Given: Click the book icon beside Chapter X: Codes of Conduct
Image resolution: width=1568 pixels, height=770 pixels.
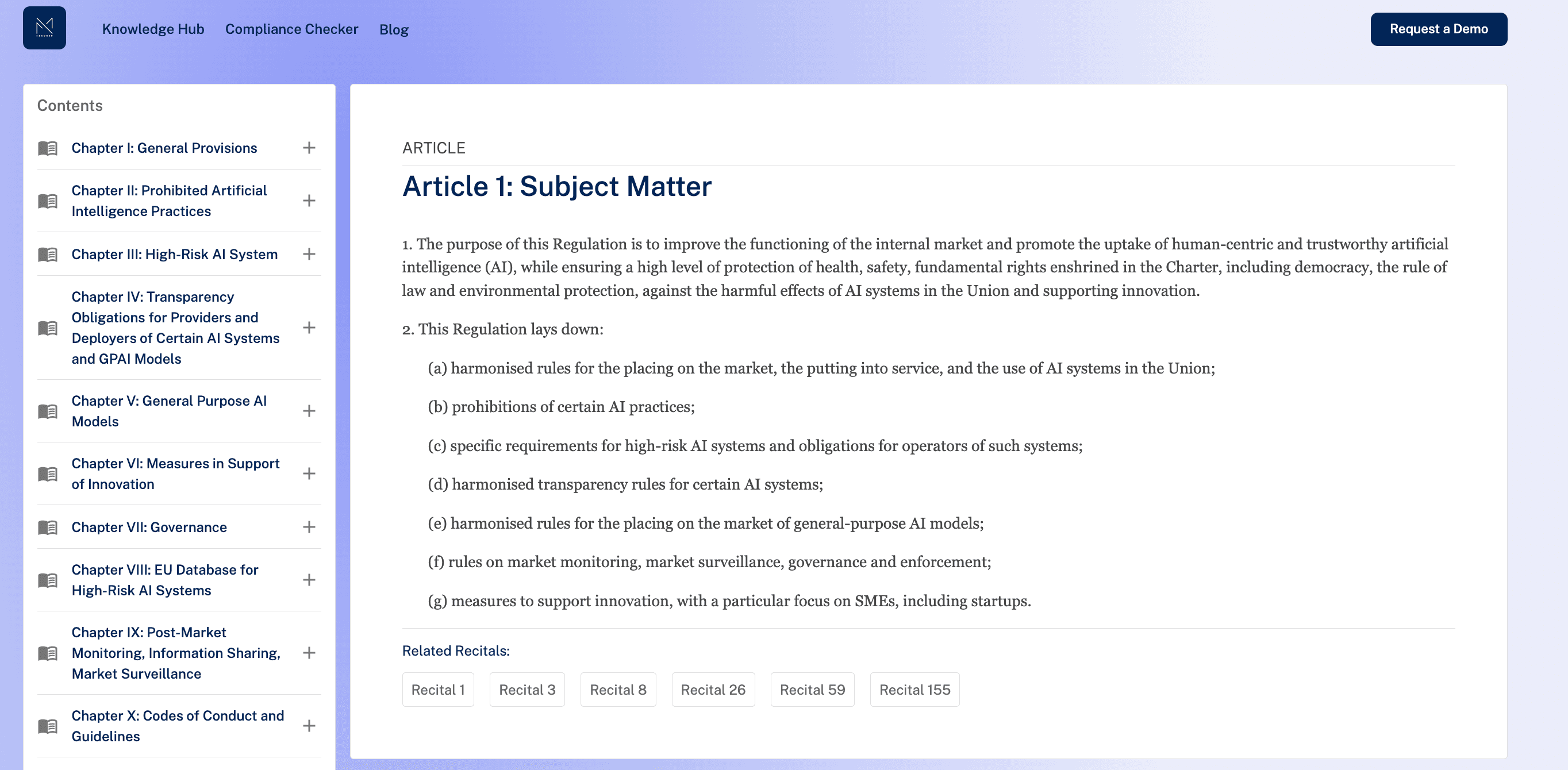Looking at the screenshot, I should (x=48, y=726).
